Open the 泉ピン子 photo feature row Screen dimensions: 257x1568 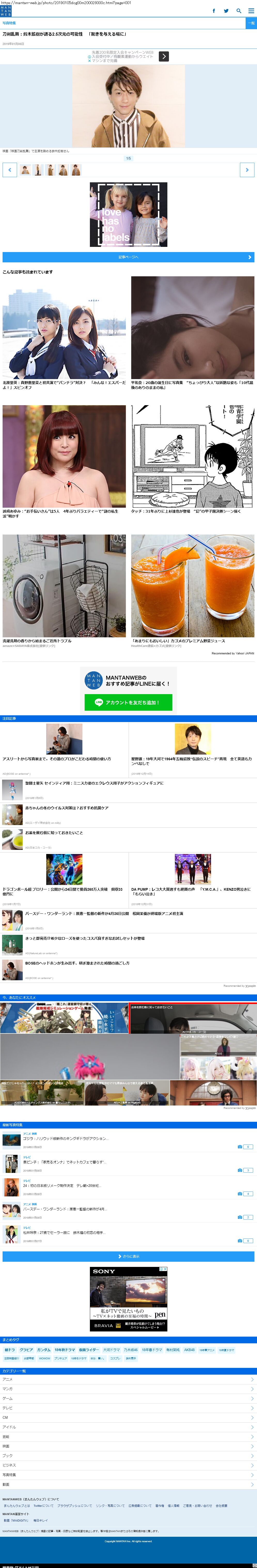click(129, 1164)
